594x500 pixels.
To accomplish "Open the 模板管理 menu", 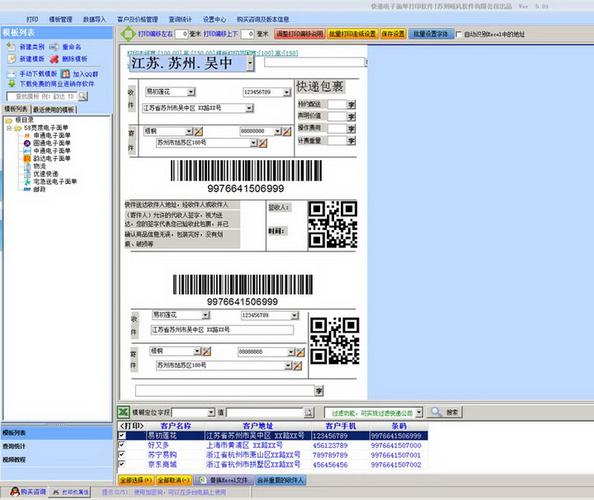I will click(x=61, y=19).
